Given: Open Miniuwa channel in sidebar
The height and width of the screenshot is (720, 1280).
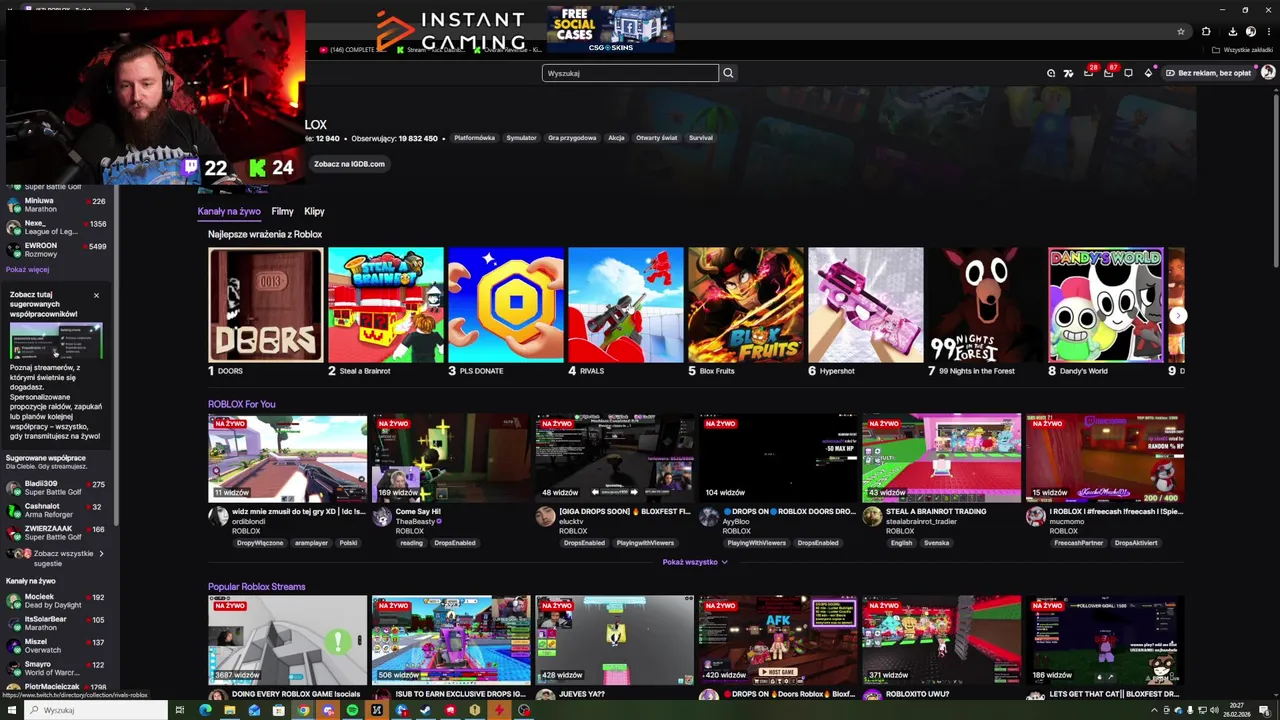Looking at the screenshot, I should coord(57,205).
